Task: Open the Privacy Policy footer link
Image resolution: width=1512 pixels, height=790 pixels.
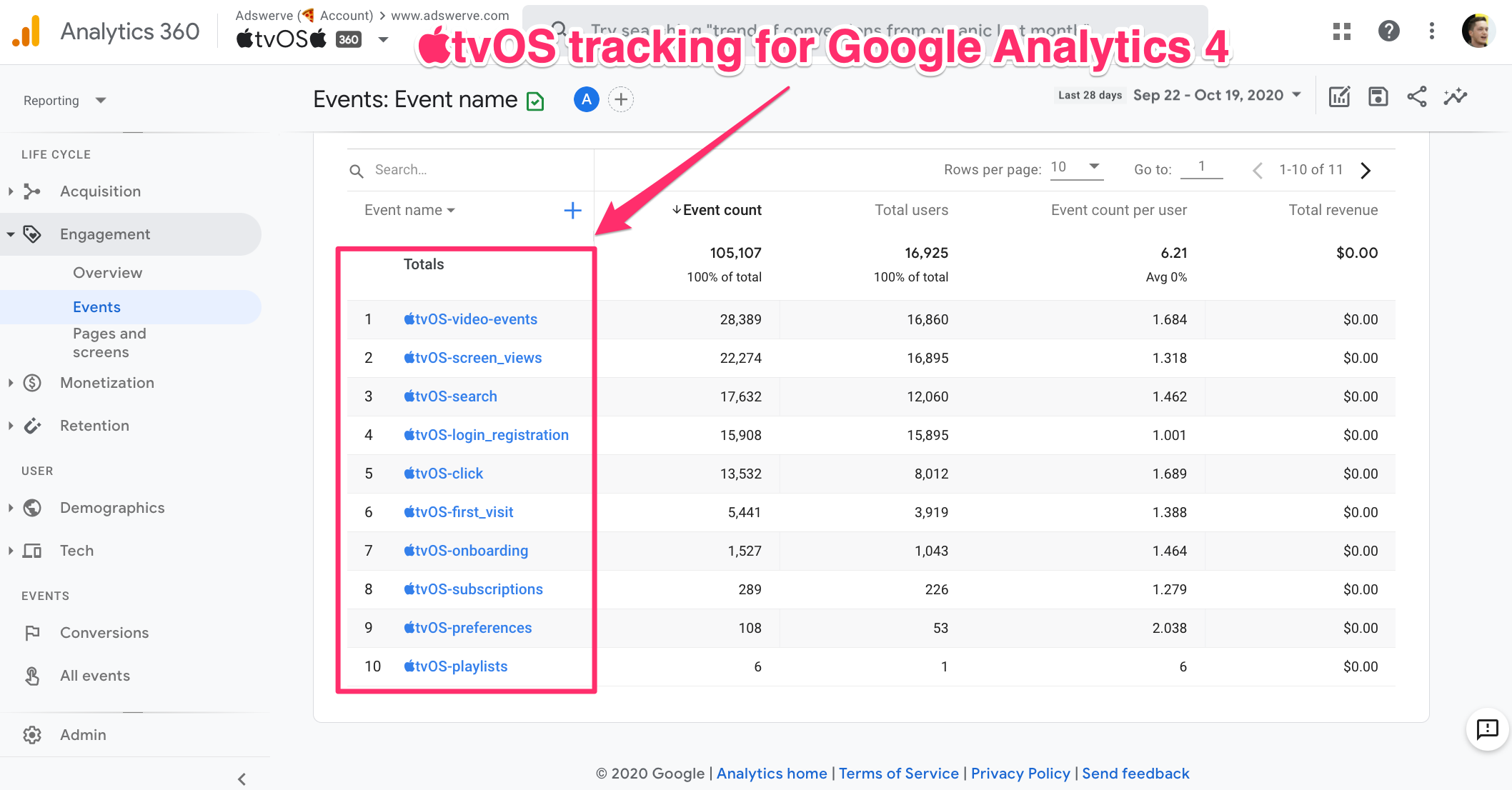Action: [1020, 774]
